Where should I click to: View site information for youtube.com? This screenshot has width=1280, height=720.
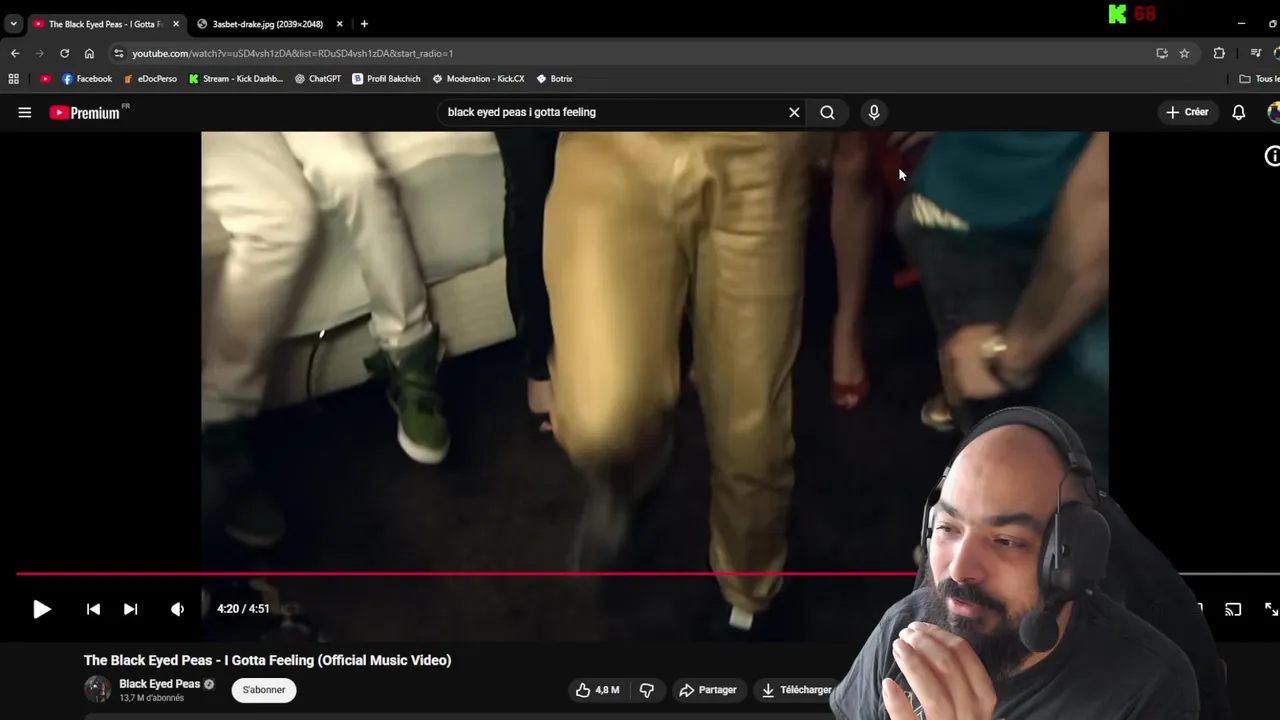(x=119, y=53)
